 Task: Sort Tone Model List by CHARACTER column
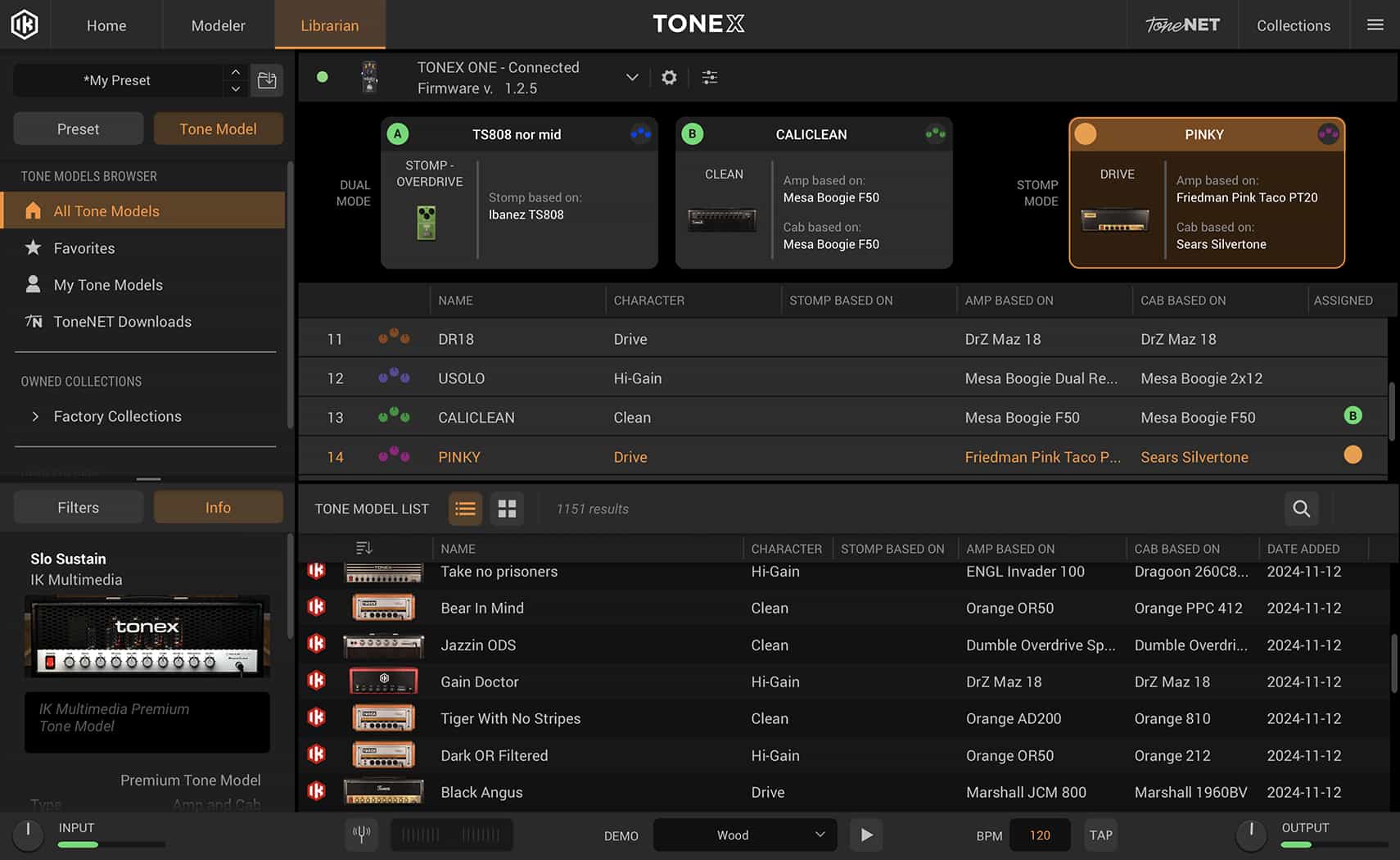(786, 549)
